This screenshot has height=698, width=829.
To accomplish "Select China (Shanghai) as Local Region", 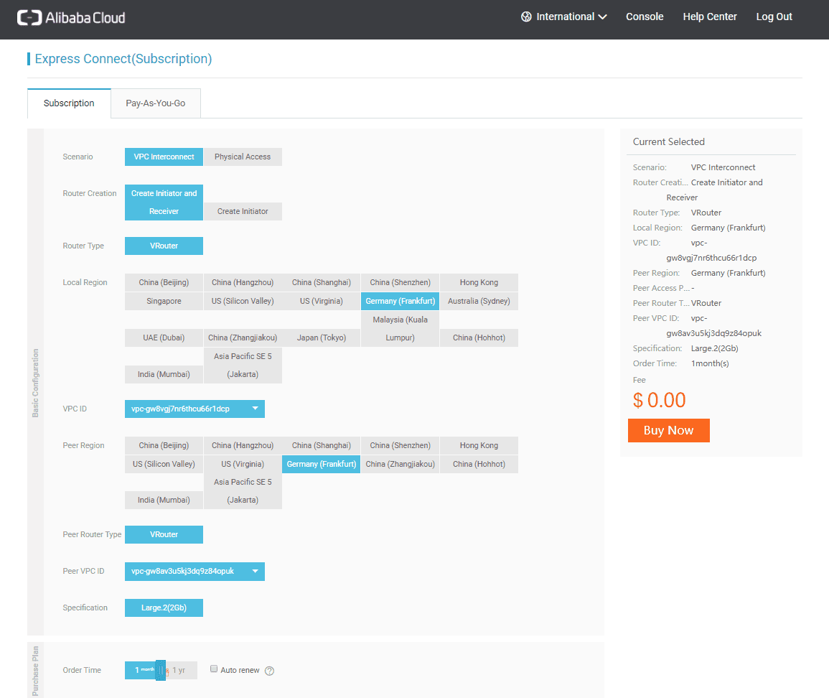I will 321,282.
